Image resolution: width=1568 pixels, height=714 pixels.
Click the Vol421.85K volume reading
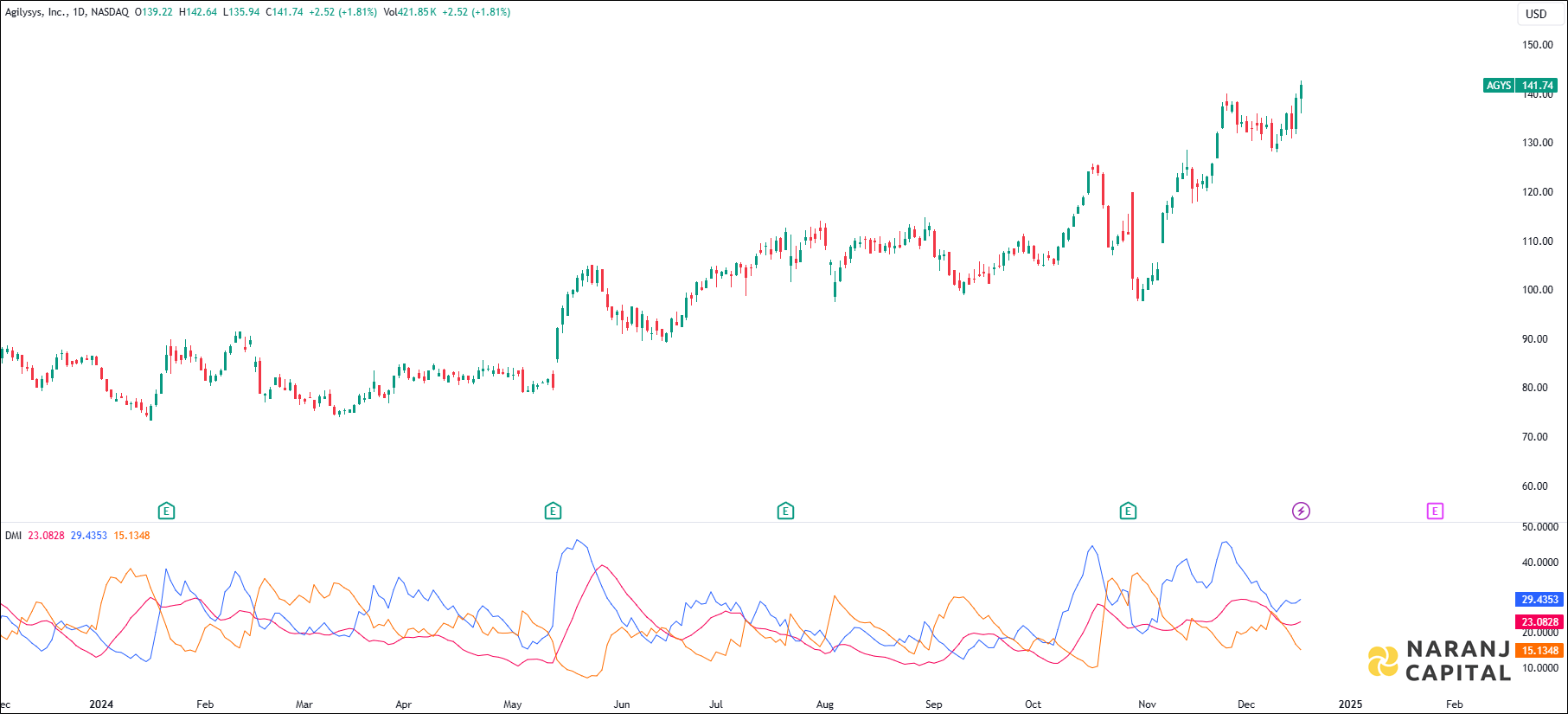(x=410, y=12)
